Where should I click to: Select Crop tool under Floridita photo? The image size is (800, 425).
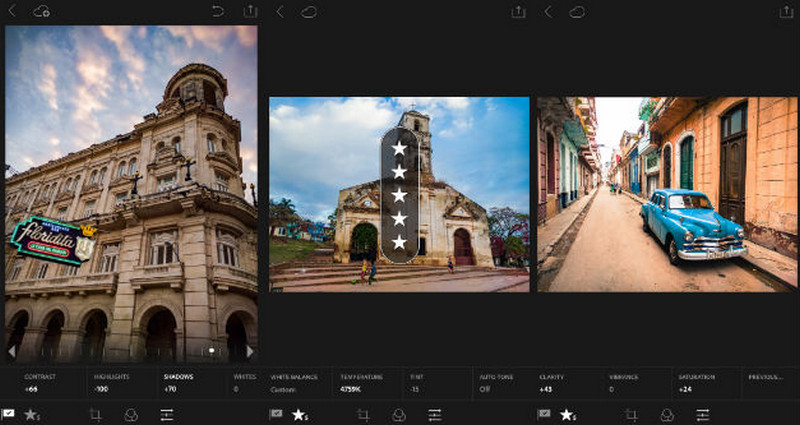[95, 415]
